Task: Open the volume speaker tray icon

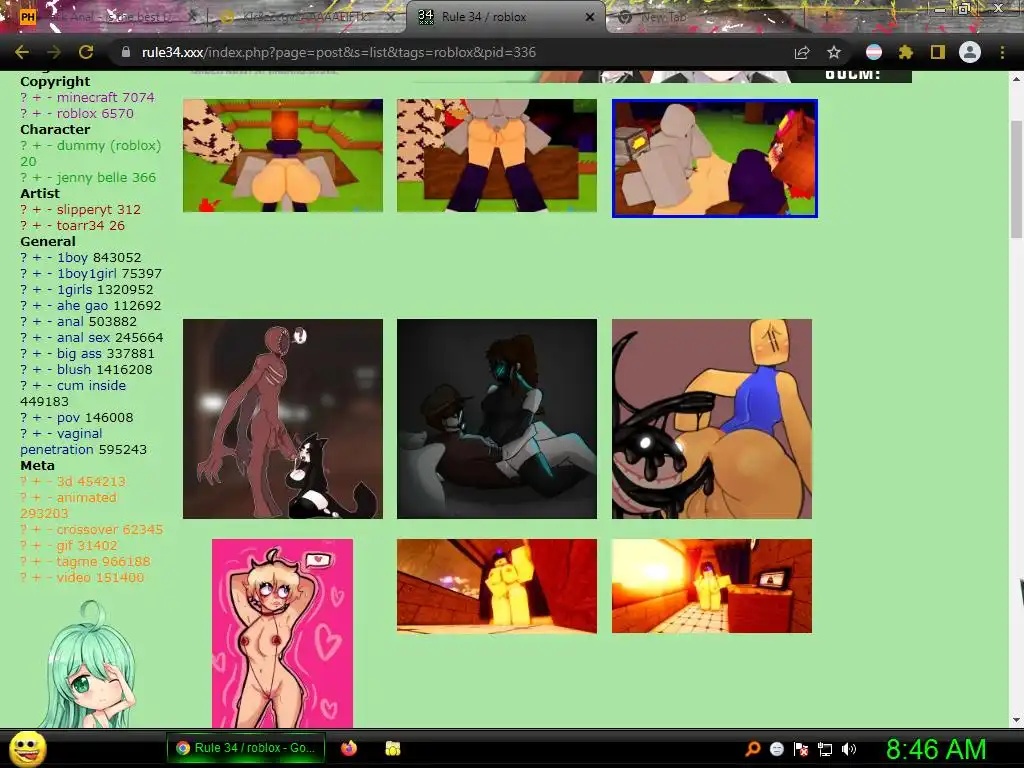Action: coord(849,749)
